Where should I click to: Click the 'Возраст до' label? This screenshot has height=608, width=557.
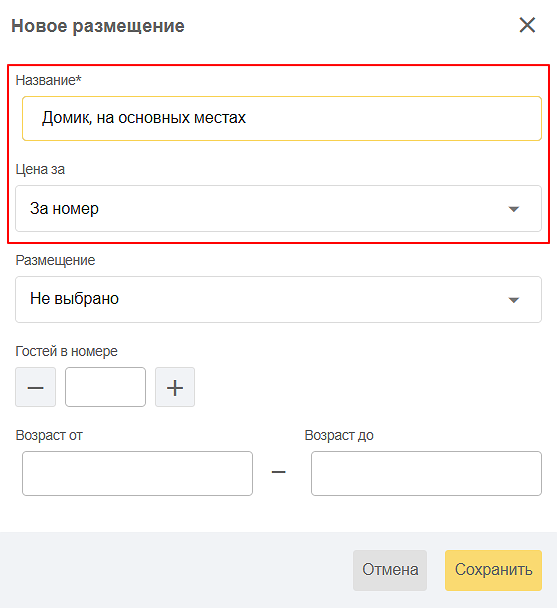pyautogui.click(x=339, y=435)
